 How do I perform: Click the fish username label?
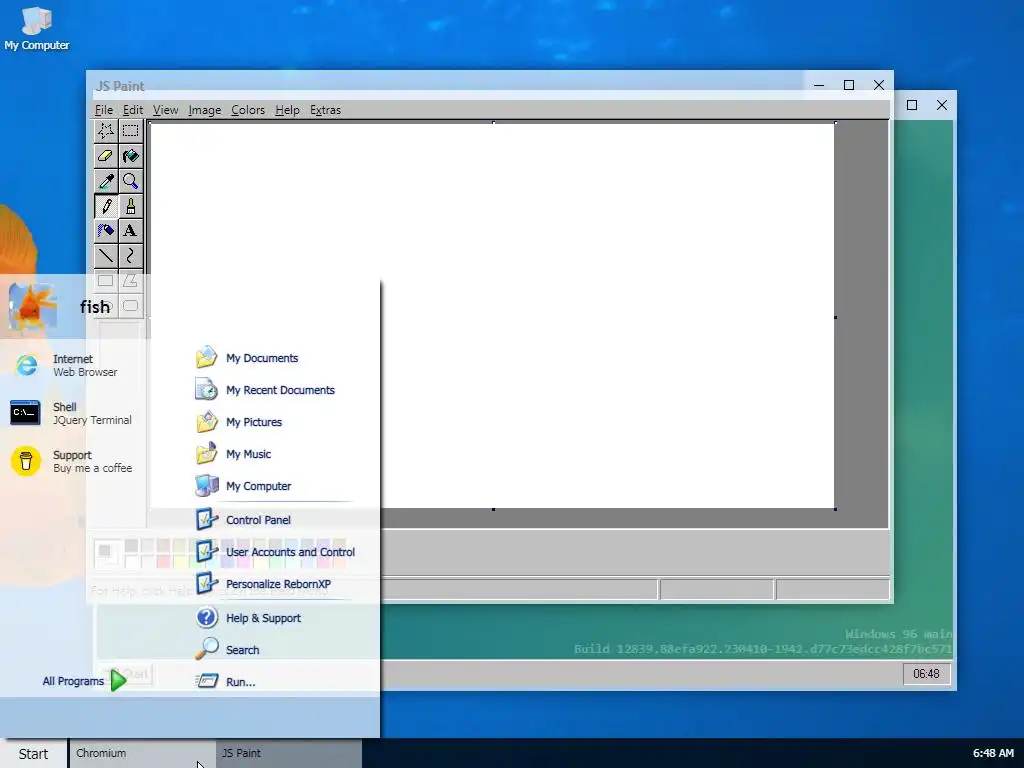[x=95, y=306]
